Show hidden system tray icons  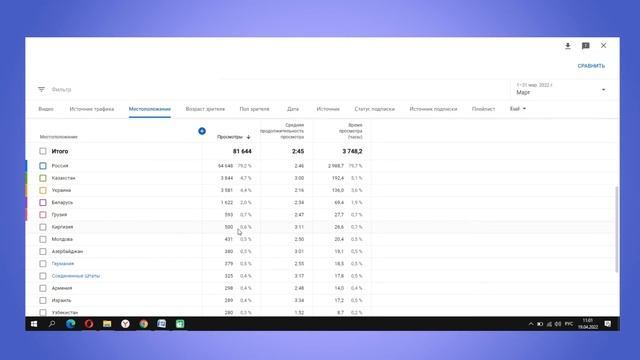[531, 324]
